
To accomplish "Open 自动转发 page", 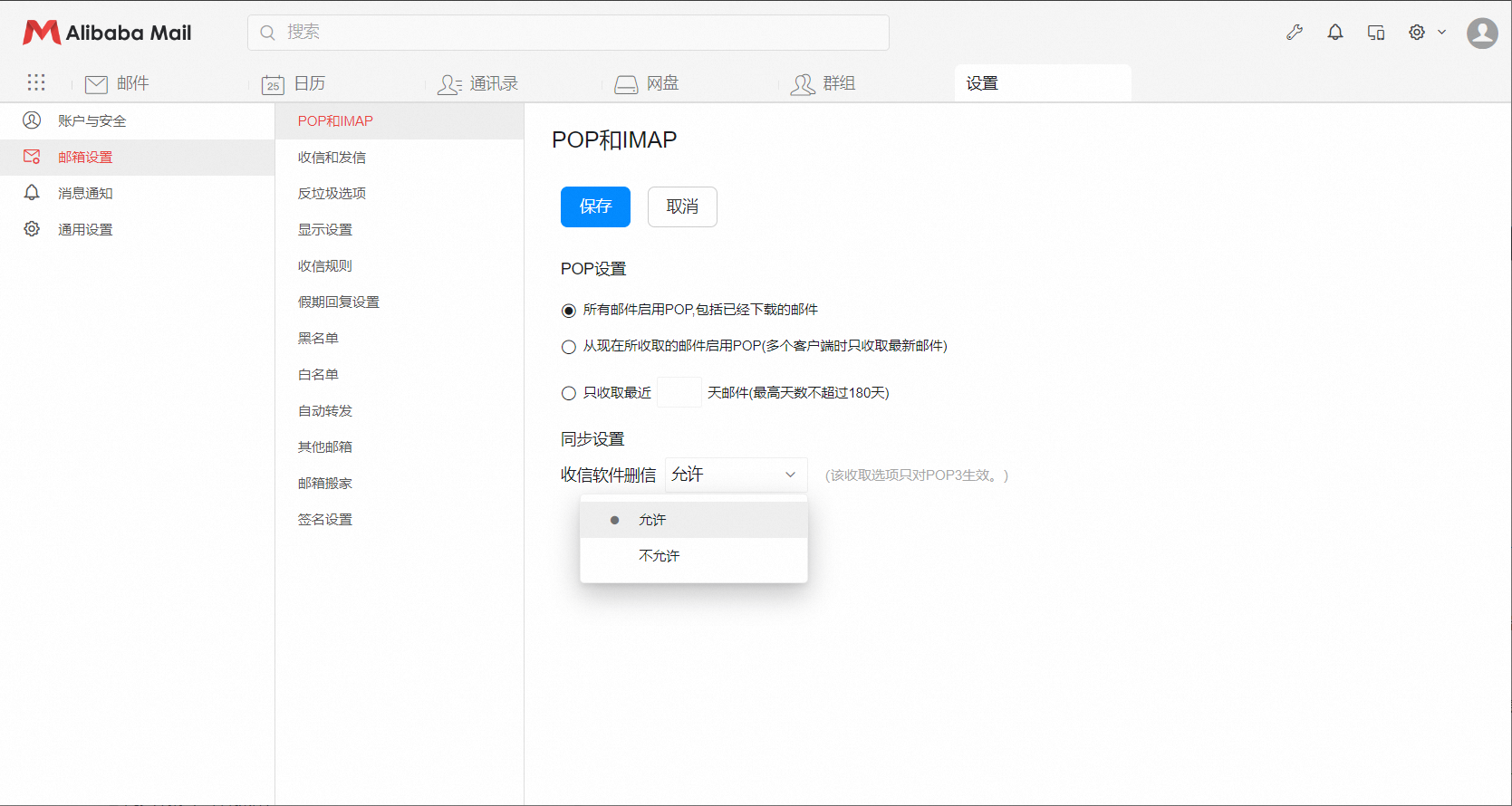I will (x=400, y=410).
